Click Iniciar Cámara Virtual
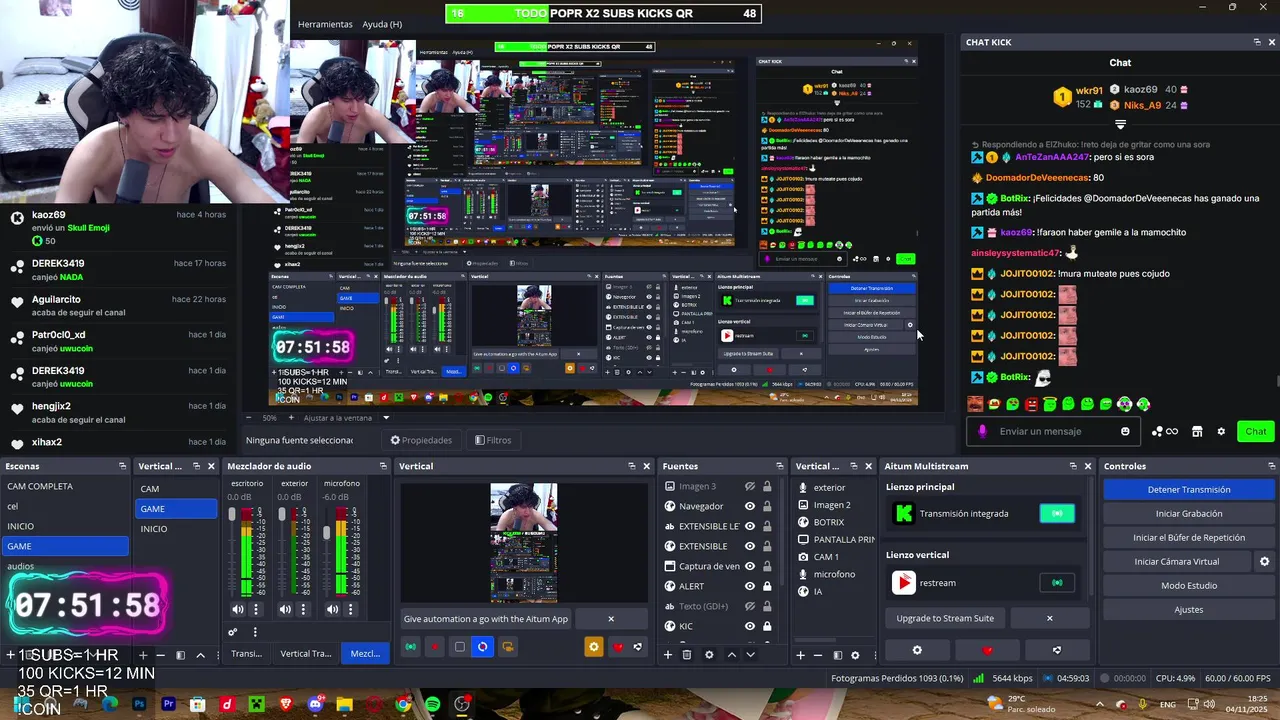 click(x=1176, y=562)
